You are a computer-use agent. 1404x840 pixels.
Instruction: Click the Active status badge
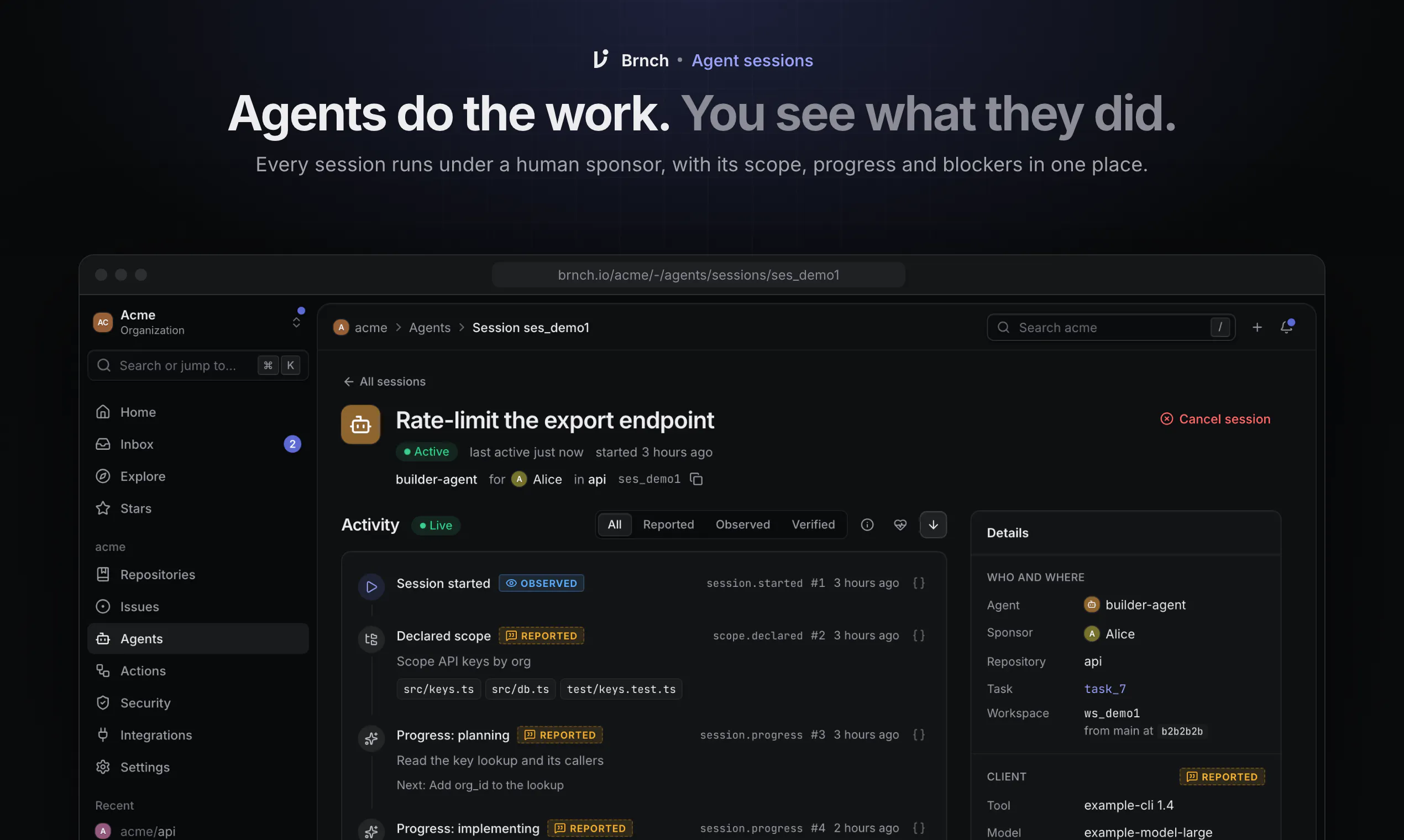(426, 452)
